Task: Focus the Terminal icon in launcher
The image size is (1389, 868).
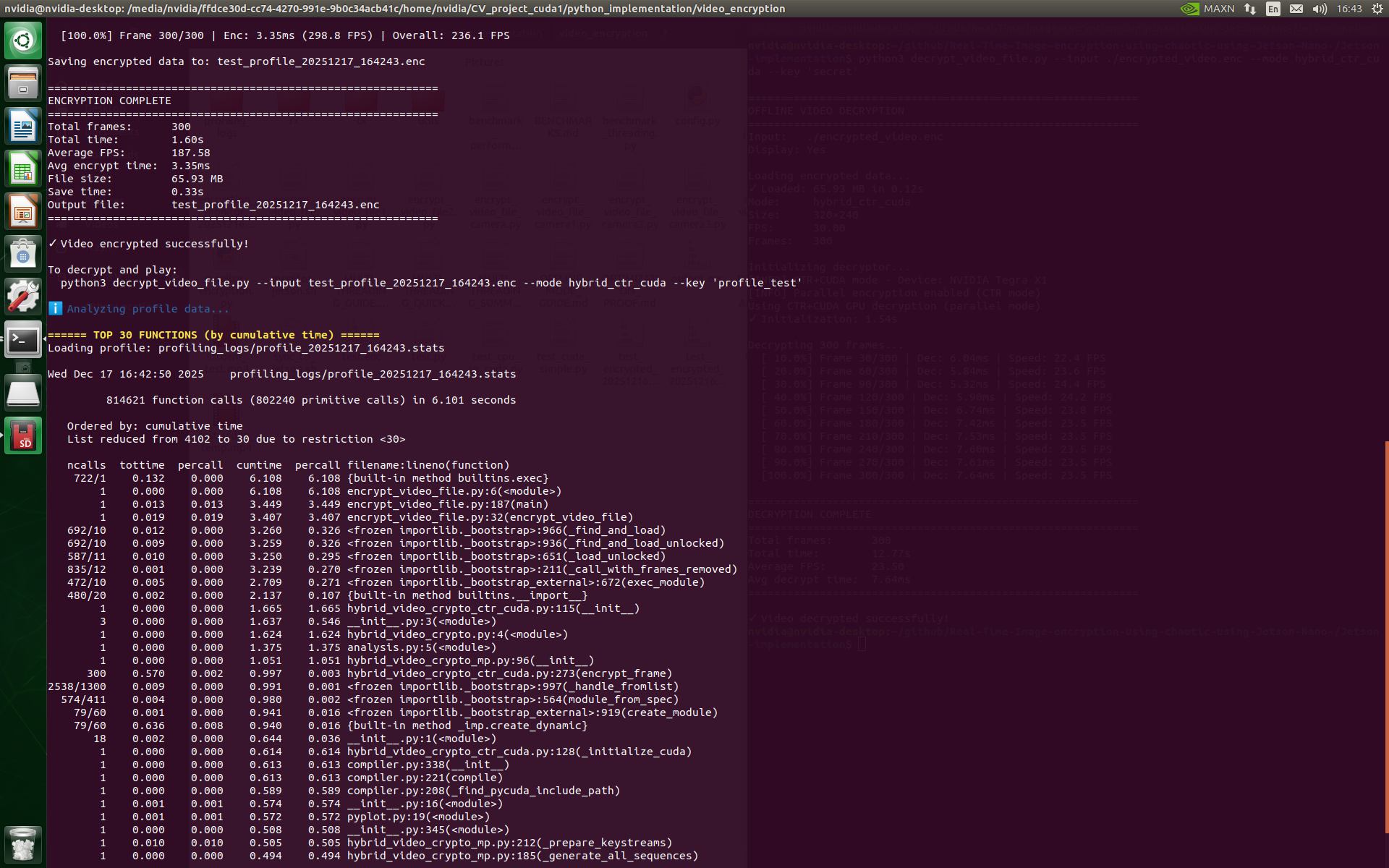Action: click(x=23, y=340)
